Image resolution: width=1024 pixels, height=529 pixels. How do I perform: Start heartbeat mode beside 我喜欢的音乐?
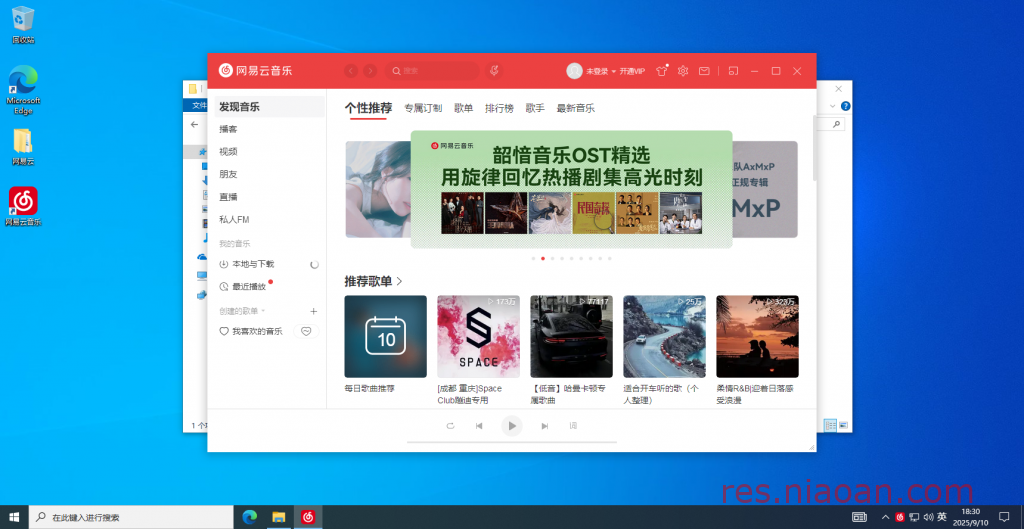pos(306,332)
